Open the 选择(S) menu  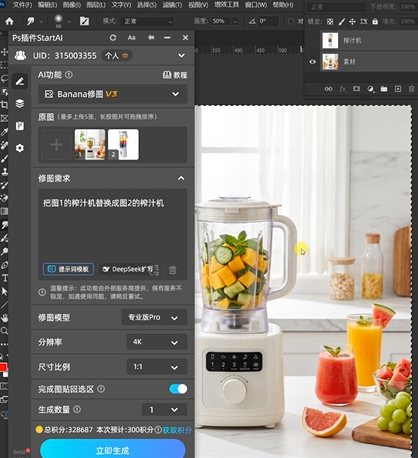coord(147,5)
